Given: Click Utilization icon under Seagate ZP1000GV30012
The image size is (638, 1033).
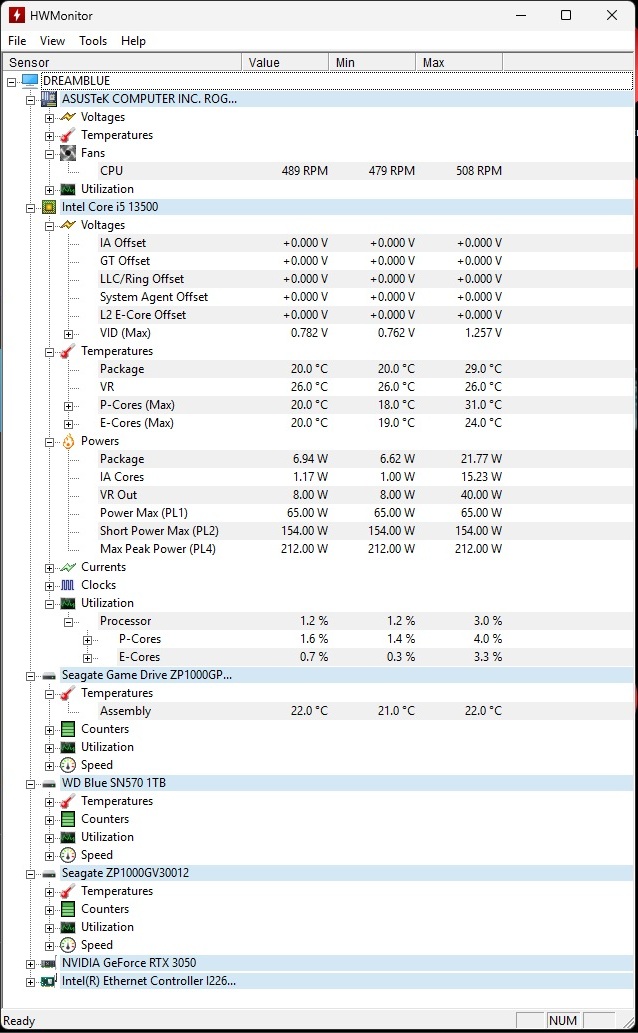Looking at the screenshot, I should 68,927.
